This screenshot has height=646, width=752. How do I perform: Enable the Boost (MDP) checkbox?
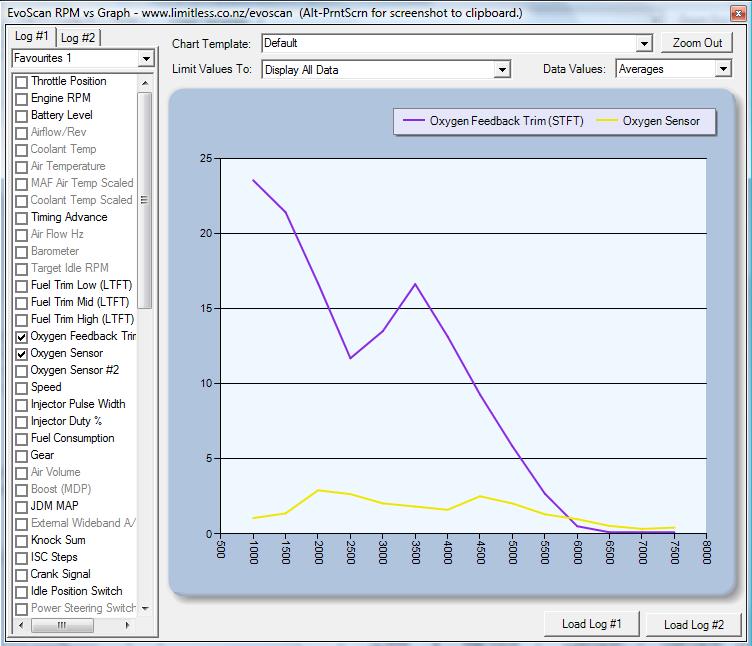21,490
